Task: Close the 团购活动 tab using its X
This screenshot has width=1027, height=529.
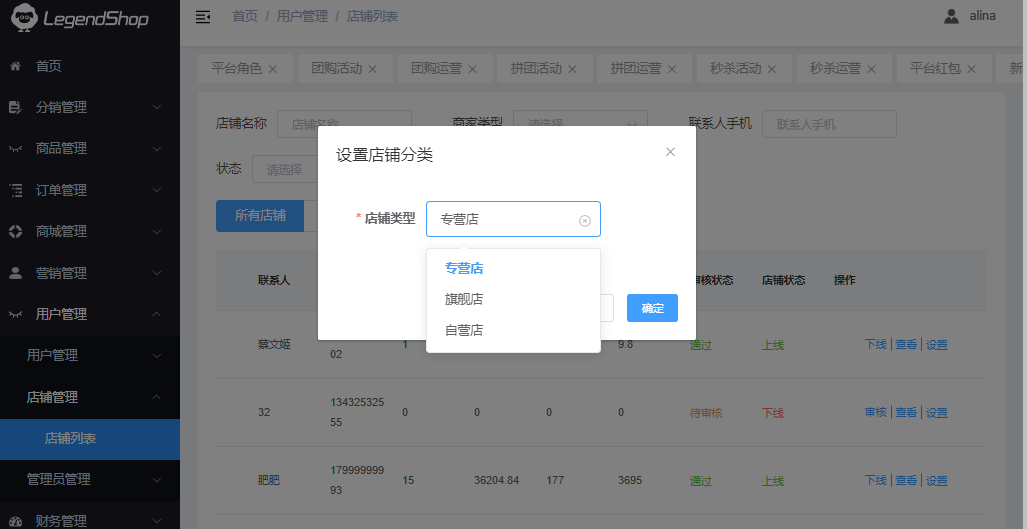Action: (372, 69)
